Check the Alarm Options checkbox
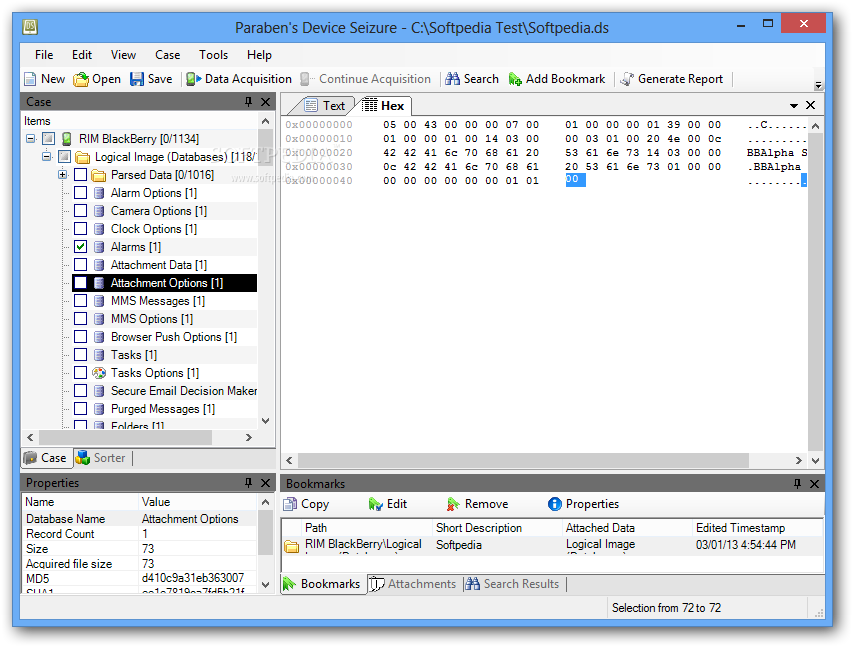Image resolution: width=853 pixels, height=647 pixels. (x=81, y=193)
